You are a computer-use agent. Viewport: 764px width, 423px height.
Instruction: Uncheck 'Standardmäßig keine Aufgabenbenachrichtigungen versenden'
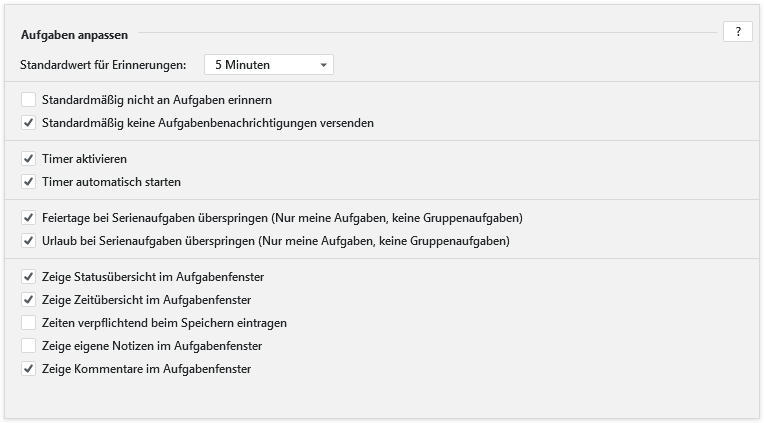pyautogui.click(x=28, y=124)
